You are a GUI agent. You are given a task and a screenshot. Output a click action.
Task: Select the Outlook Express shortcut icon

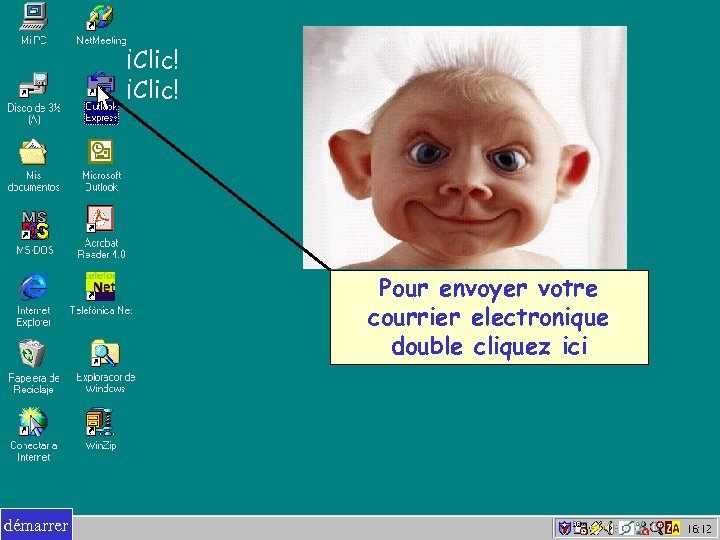[x=101, y=85]
